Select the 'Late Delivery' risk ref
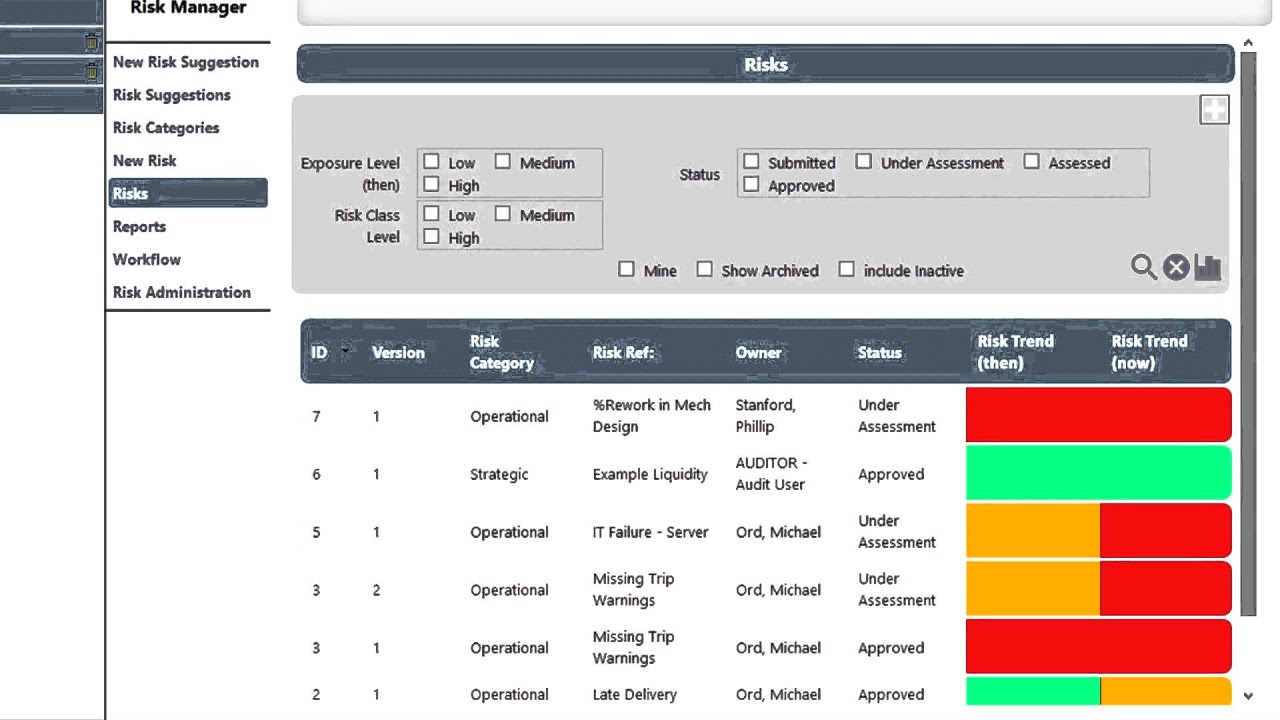The image size is (1280, 720). (x=635, y=694)
